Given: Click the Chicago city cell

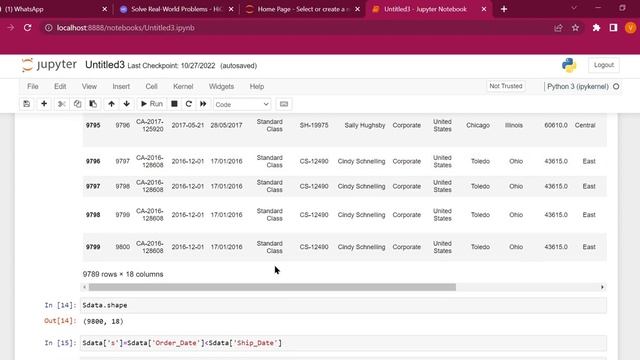Looking at the screenshot, I should pyautogui.click(x=478, y=125).
